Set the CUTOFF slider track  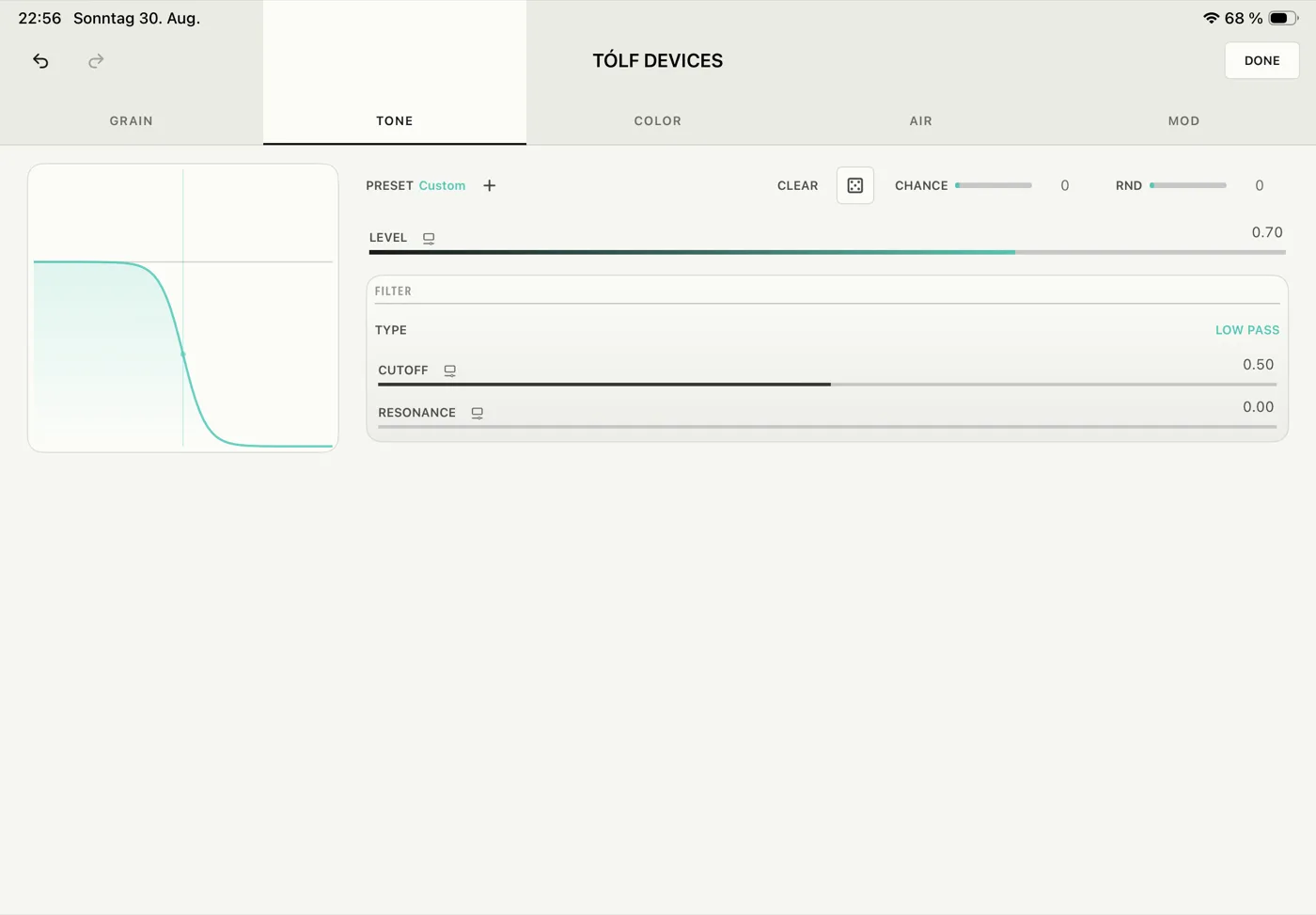tap(827, 384)
